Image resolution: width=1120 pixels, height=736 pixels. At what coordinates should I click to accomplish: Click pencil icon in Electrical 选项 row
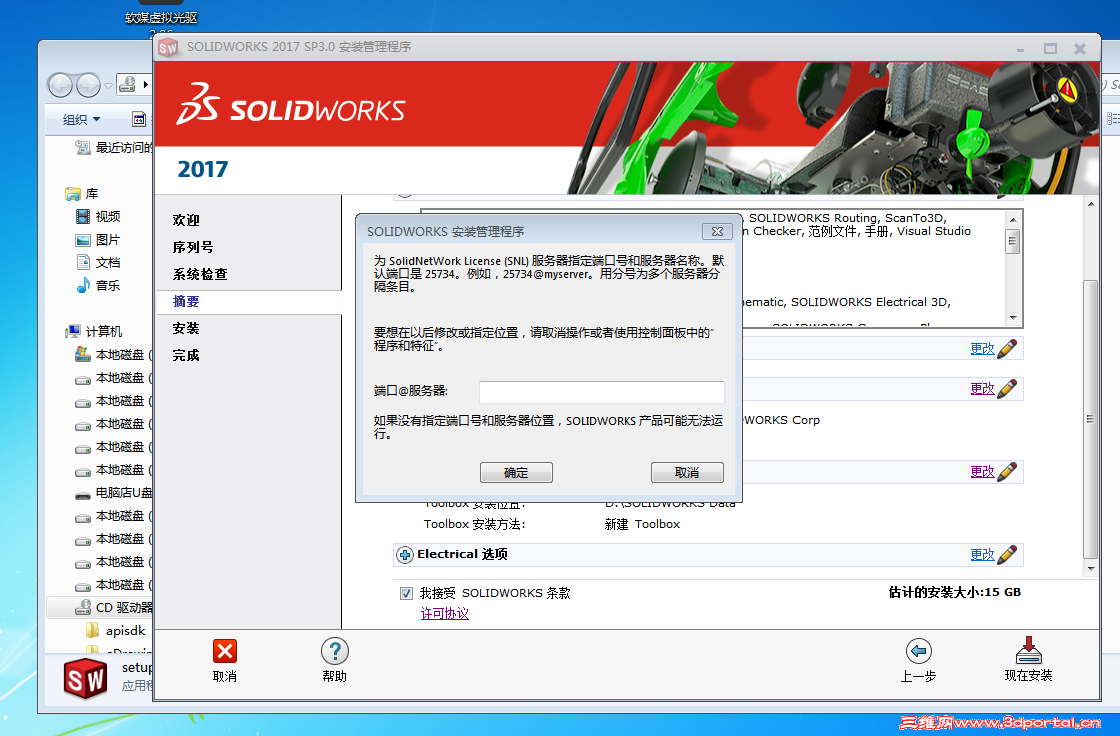coord(1007,555)
